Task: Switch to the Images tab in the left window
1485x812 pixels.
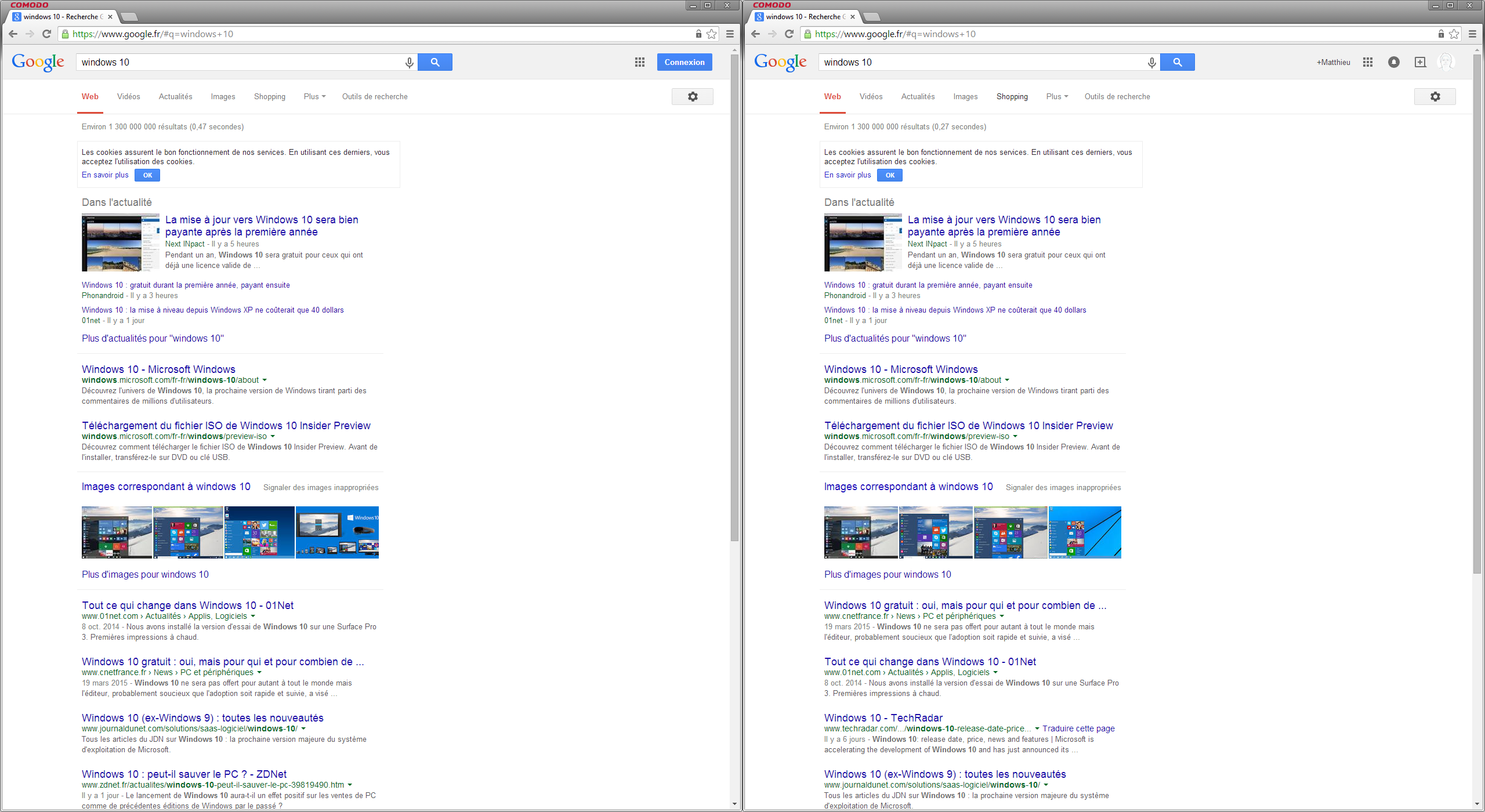Action: point(223,97)
